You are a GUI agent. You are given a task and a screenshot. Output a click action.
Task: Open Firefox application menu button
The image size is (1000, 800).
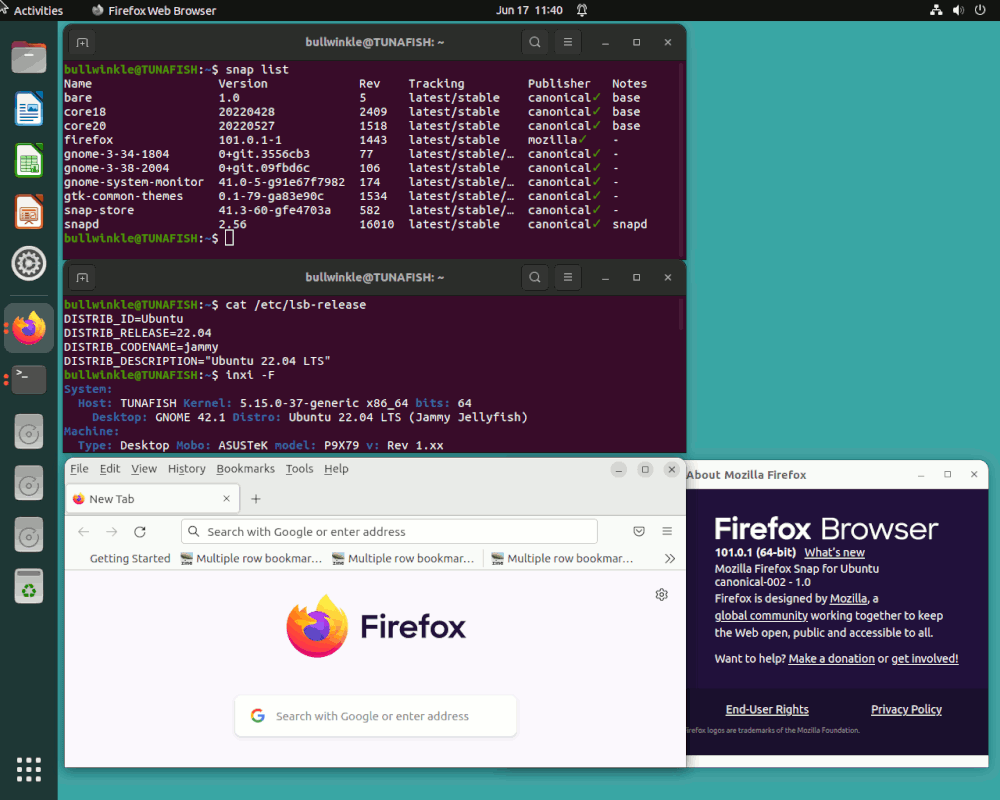667,531
